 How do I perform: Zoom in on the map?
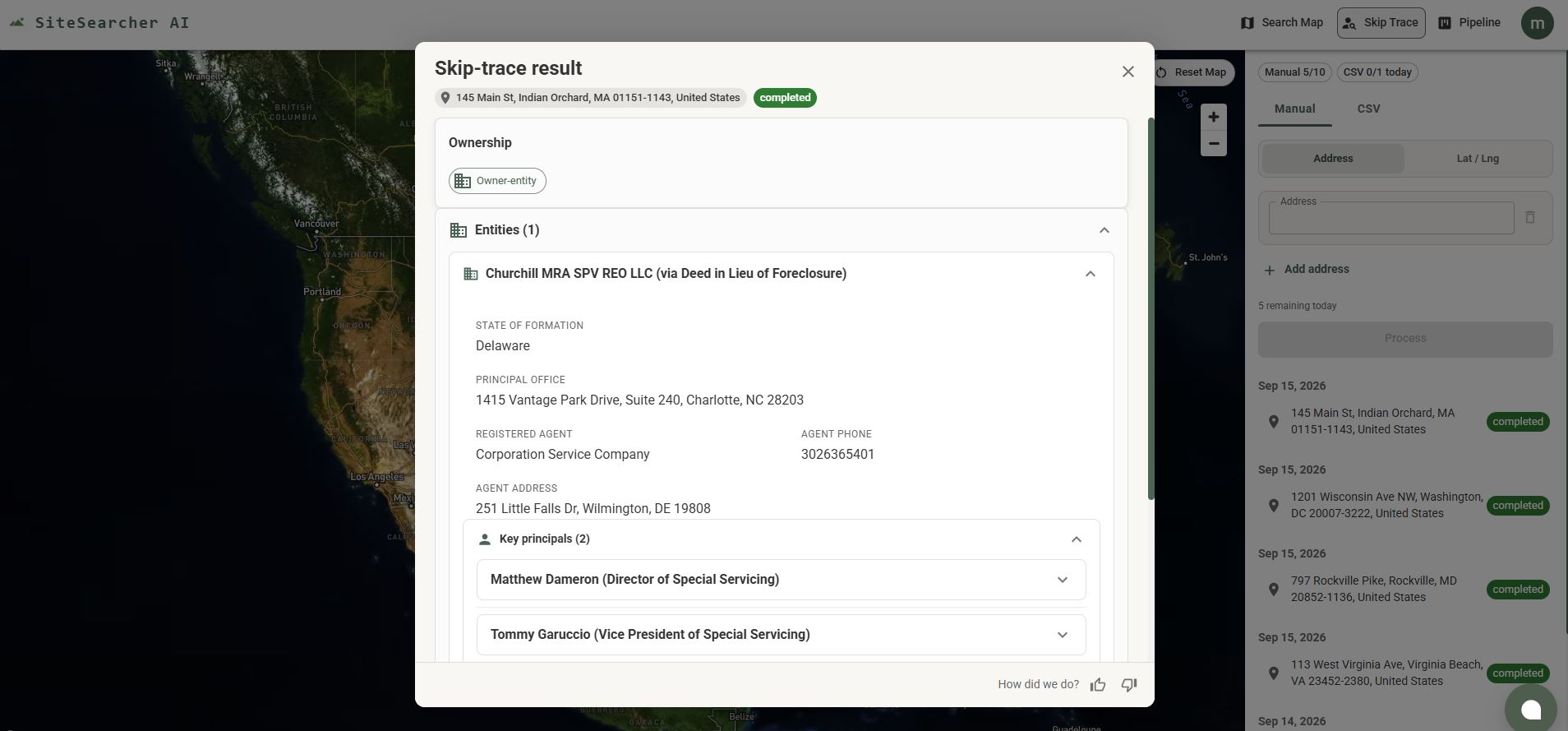(x=1213, y=117)
